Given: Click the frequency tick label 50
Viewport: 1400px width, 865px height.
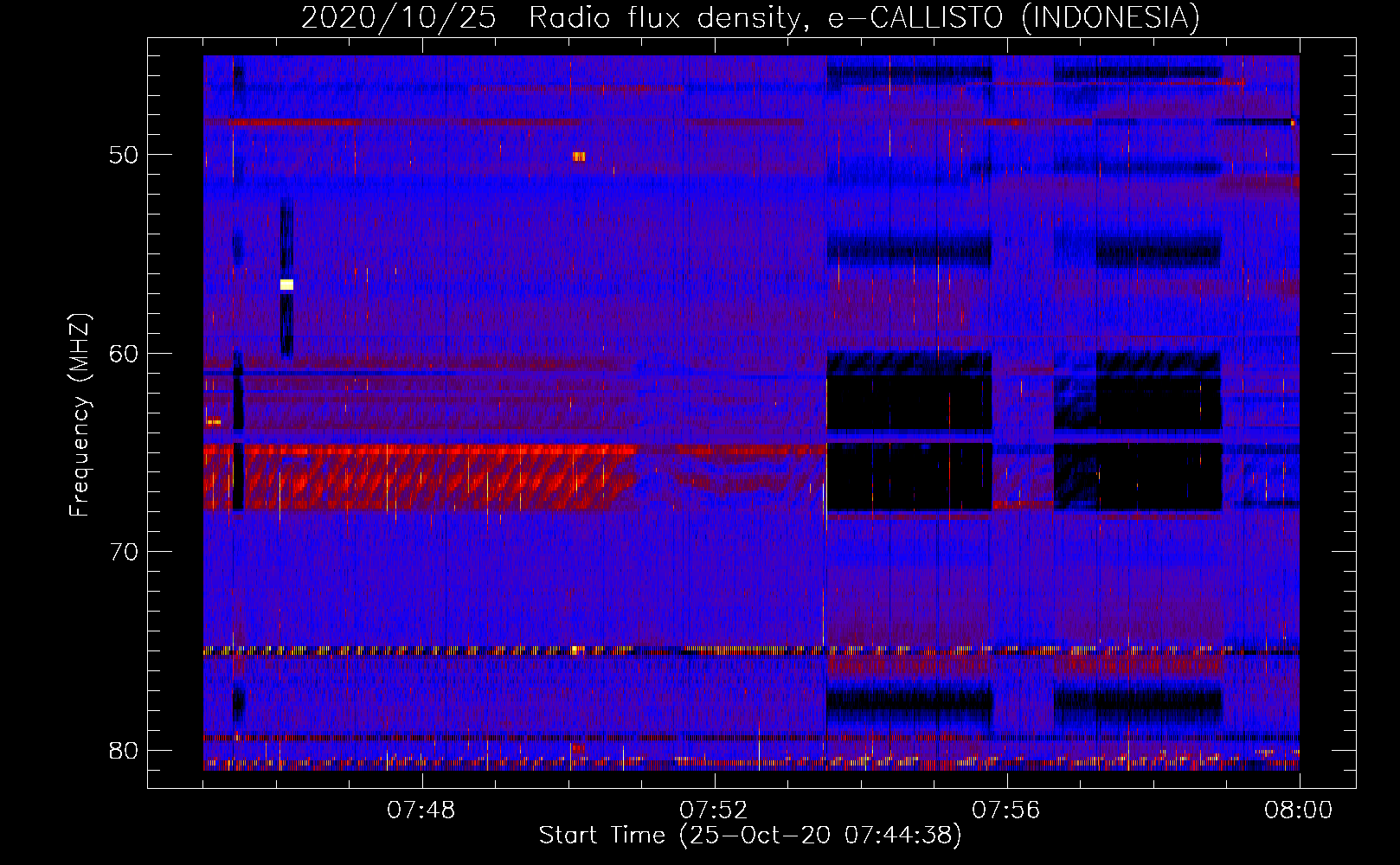Looking at the screenshot, I should 123,155.
